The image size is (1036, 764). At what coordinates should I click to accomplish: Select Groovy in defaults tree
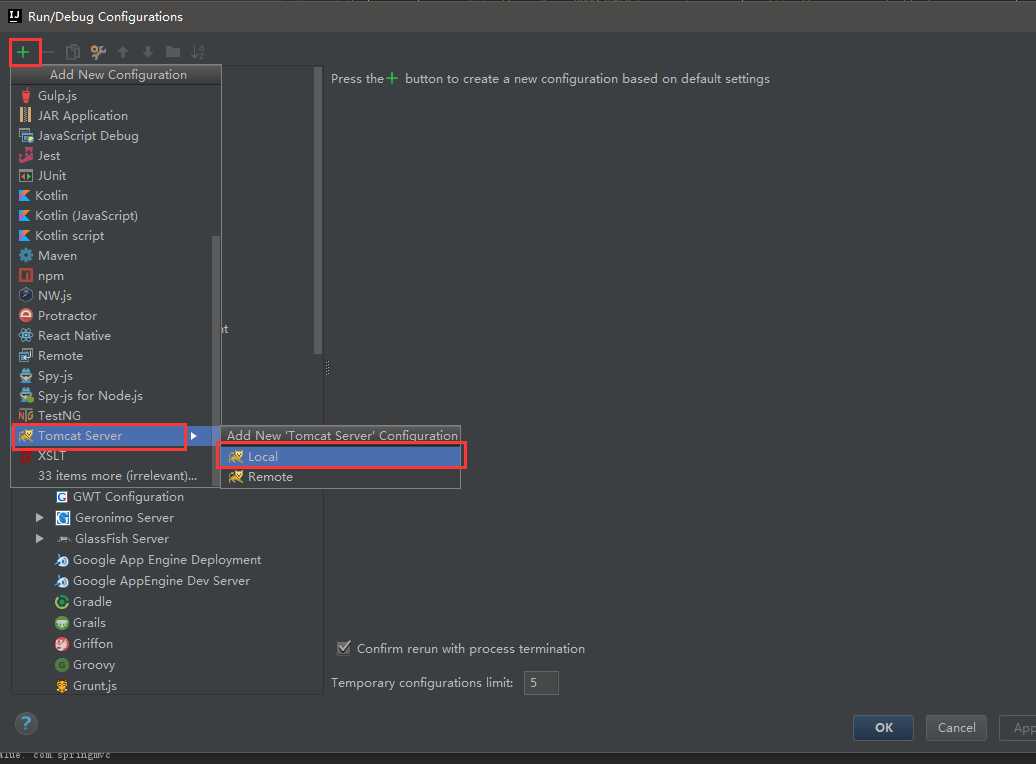pos(85,665)
